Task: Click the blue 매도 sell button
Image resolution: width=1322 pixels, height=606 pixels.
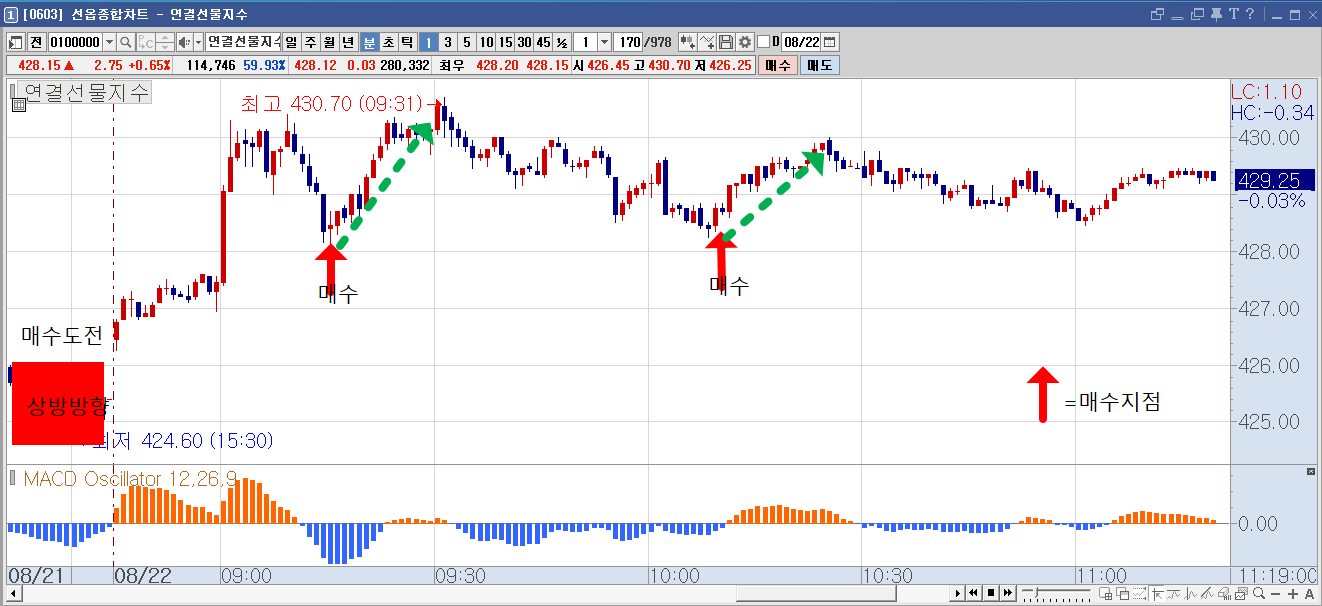Action: coord(820,65)
